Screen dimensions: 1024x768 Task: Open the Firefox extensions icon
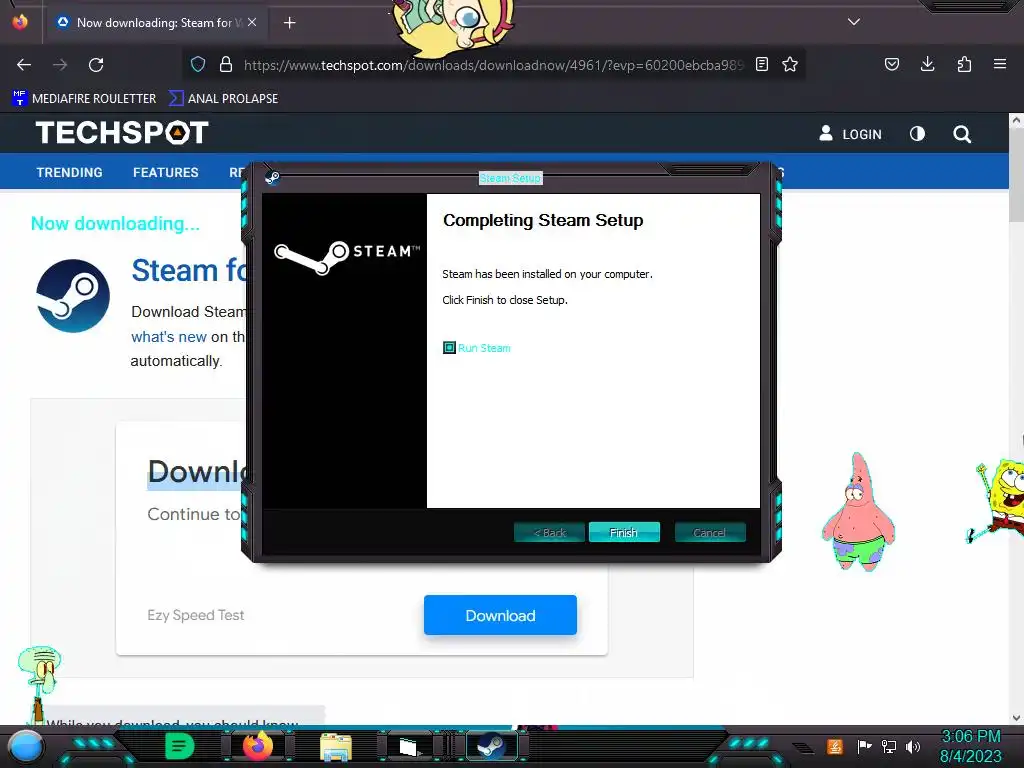(964, 64)
